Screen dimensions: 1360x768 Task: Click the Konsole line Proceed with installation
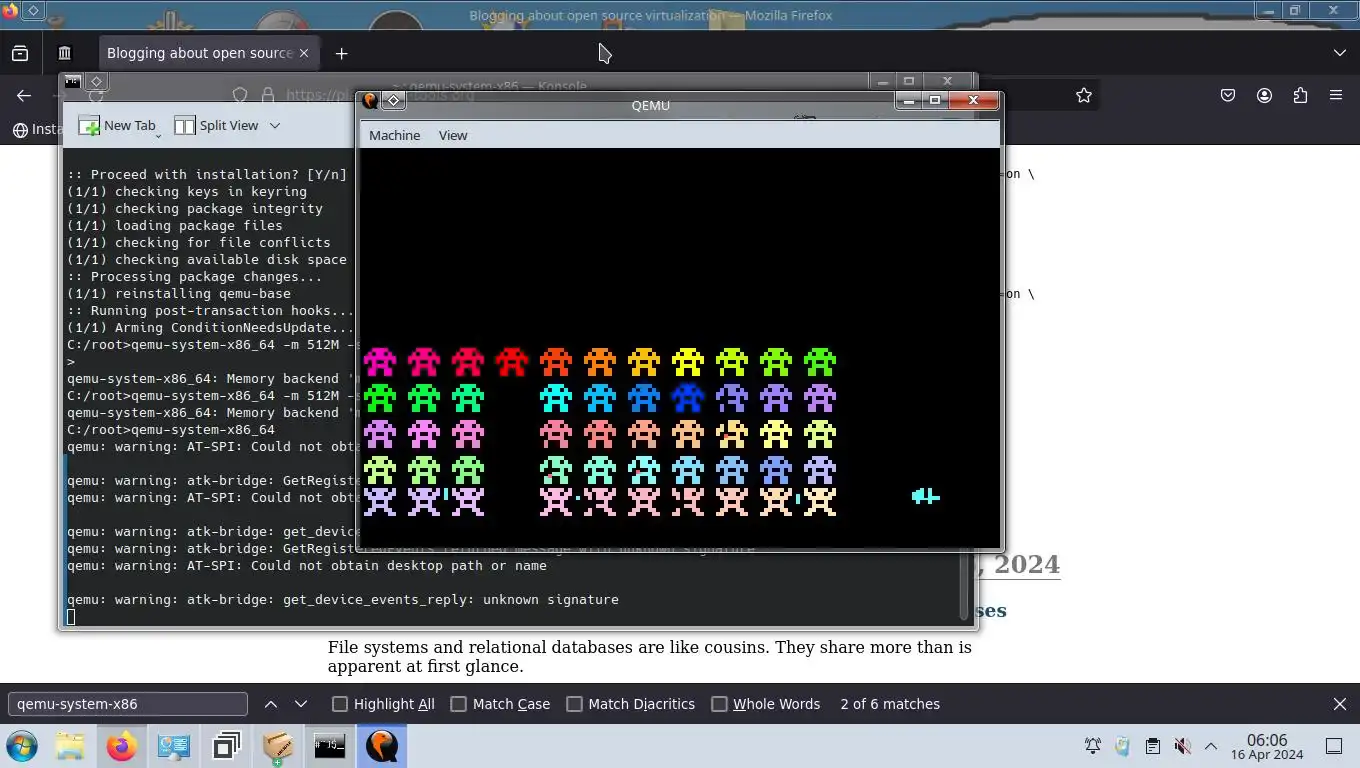click(207, 175)
